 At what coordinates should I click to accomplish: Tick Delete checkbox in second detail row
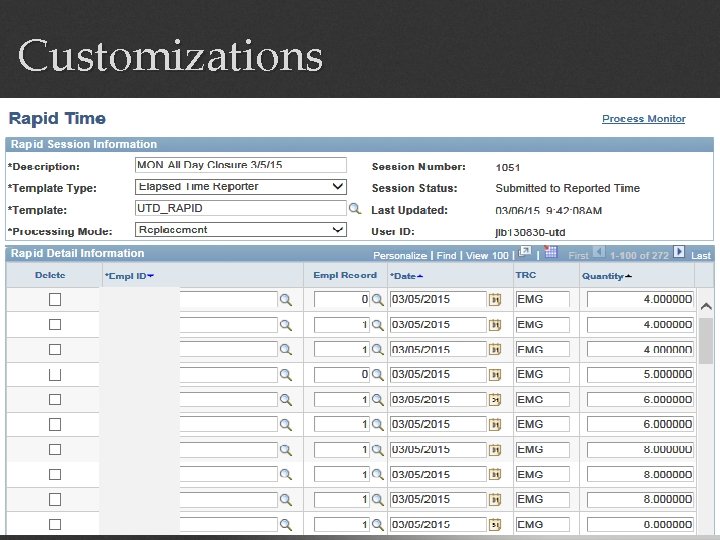(55, 325)
